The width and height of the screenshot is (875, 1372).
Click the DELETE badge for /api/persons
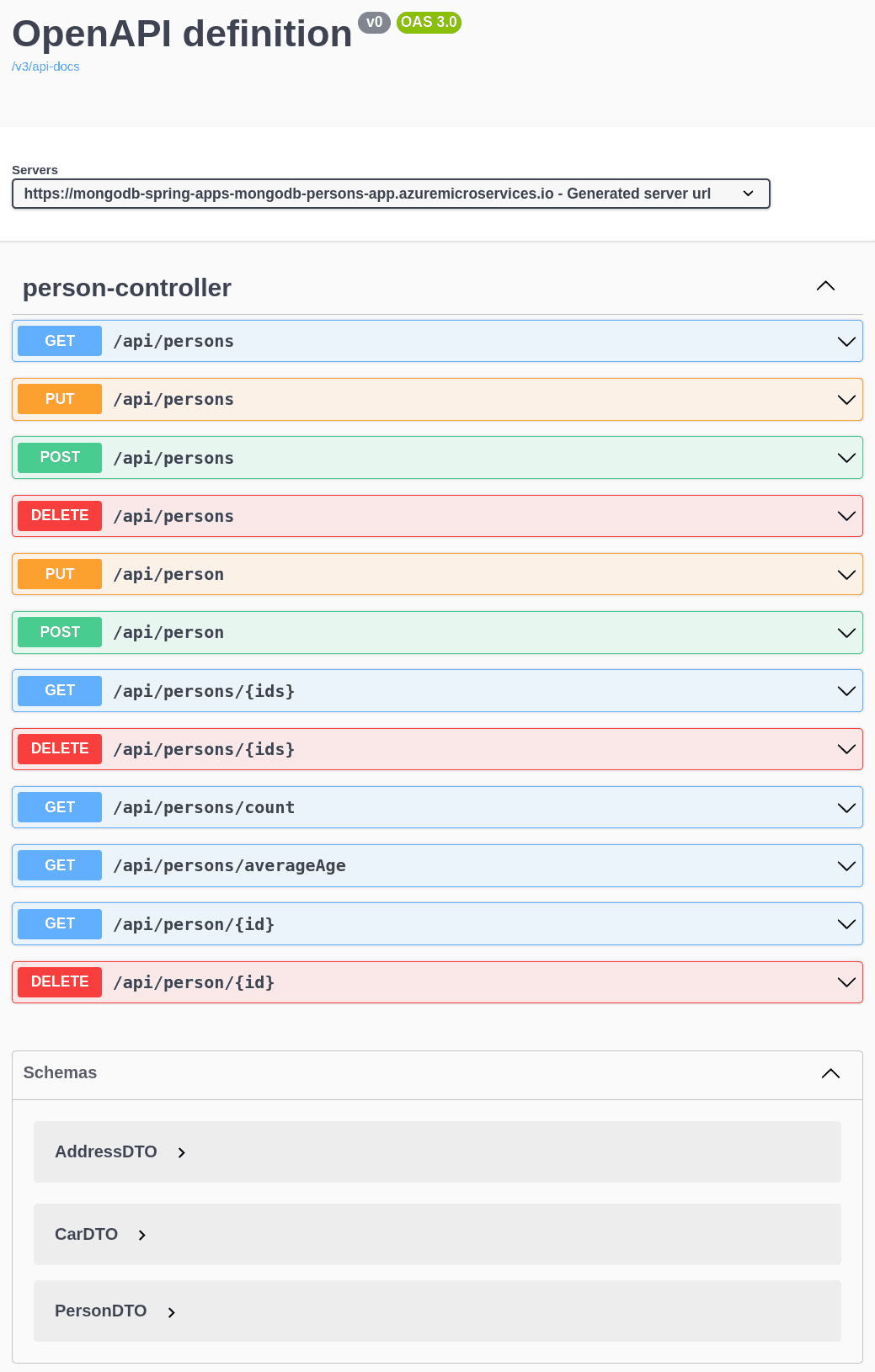pyautogui.click(x=60, y=516)
